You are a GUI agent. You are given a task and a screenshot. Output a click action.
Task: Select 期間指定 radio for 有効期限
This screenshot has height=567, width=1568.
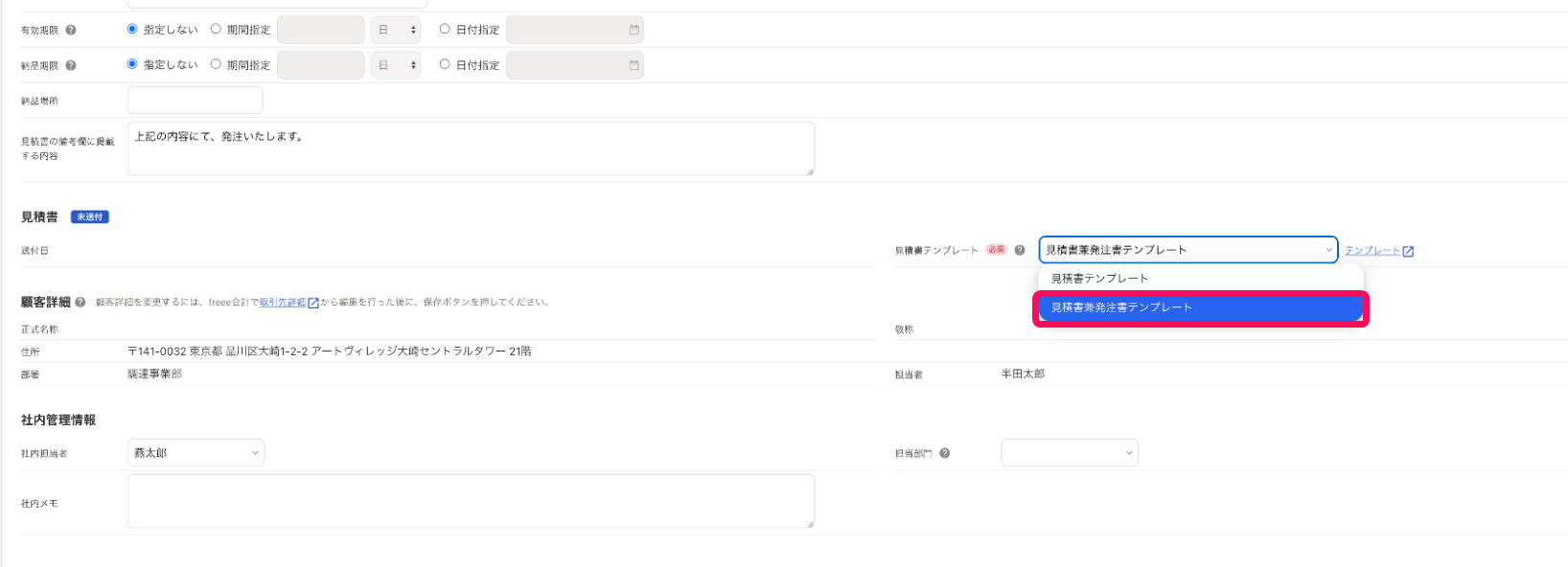(216, 29)
